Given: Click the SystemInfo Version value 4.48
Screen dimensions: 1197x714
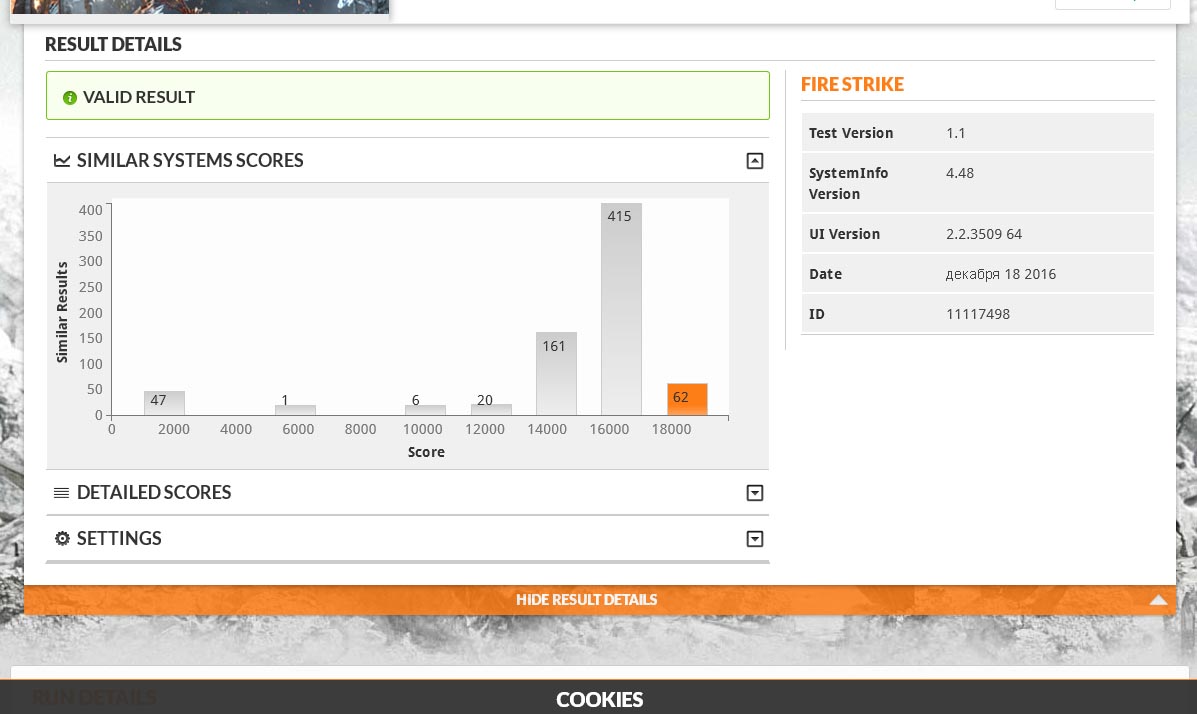Looking at the screenshot, I should (x=960, y=173).
